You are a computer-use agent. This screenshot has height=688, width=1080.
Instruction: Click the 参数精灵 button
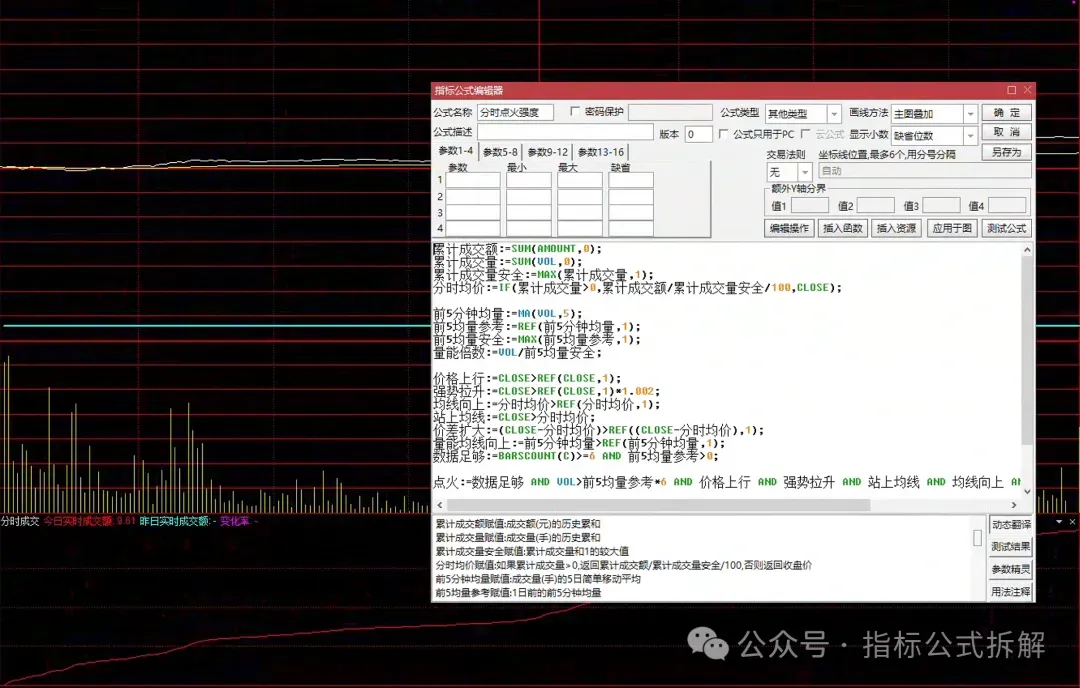[x=1010, y=569]
